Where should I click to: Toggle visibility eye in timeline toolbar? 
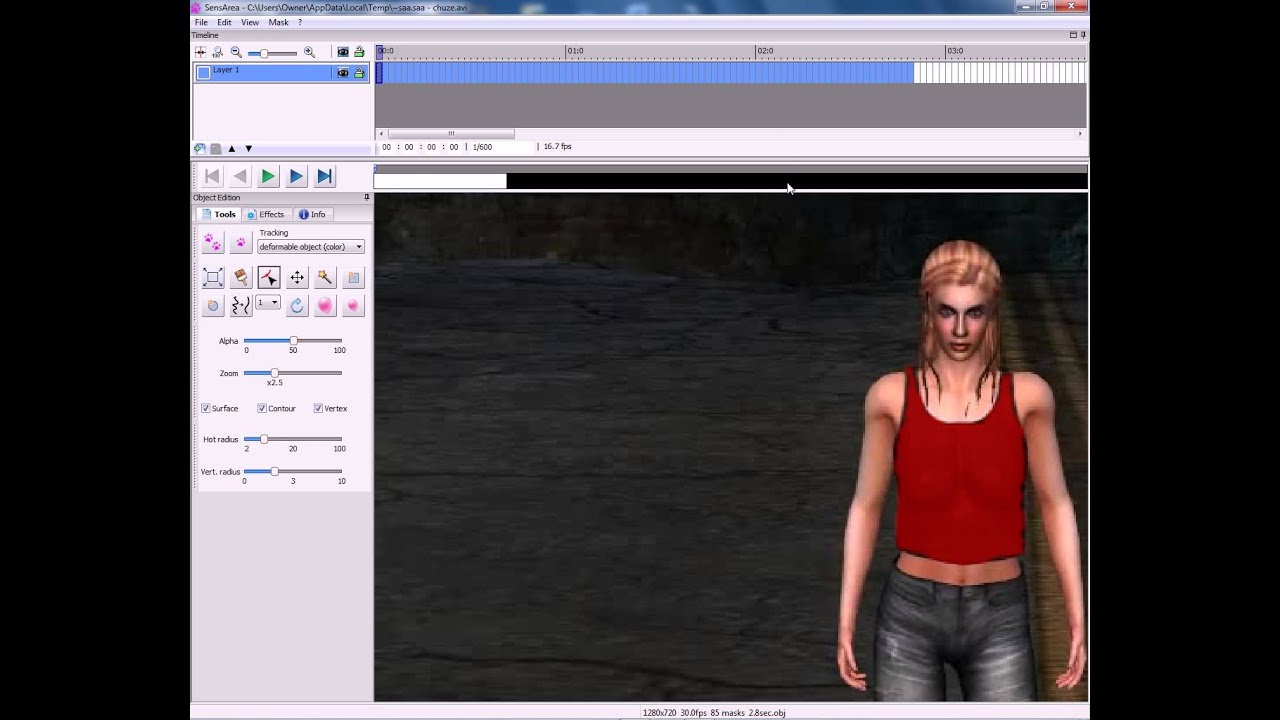tap(343, 52)
